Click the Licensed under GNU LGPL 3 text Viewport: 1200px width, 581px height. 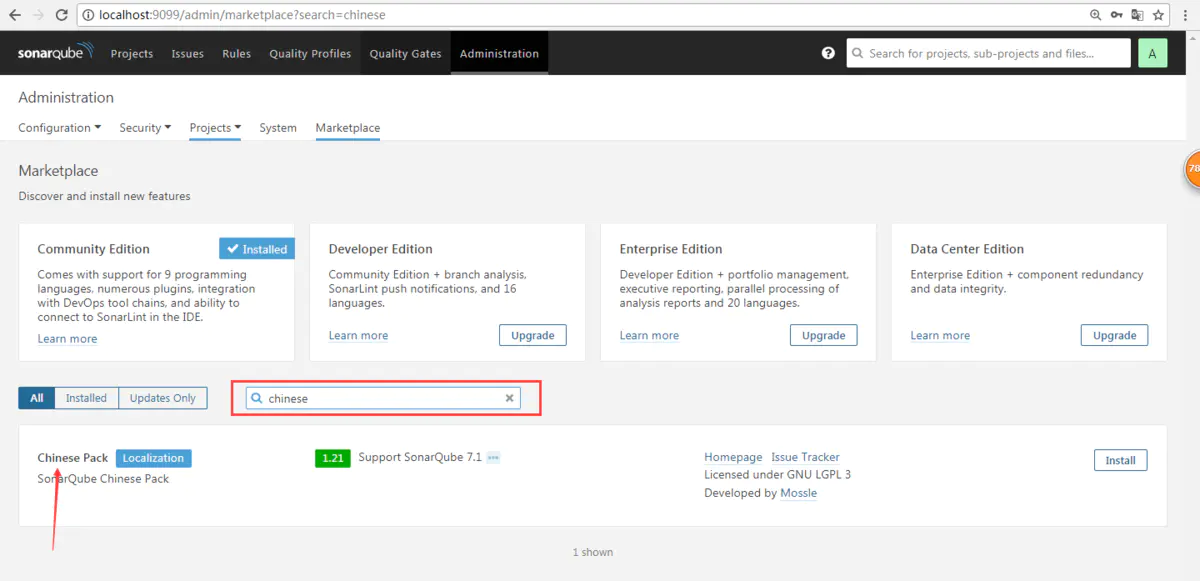click(x=777, y=475)
